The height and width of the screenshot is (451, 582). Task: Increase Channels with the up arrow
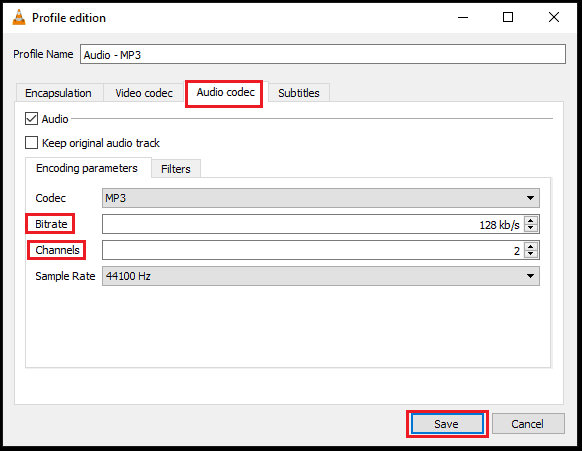[x=531, y=246]
